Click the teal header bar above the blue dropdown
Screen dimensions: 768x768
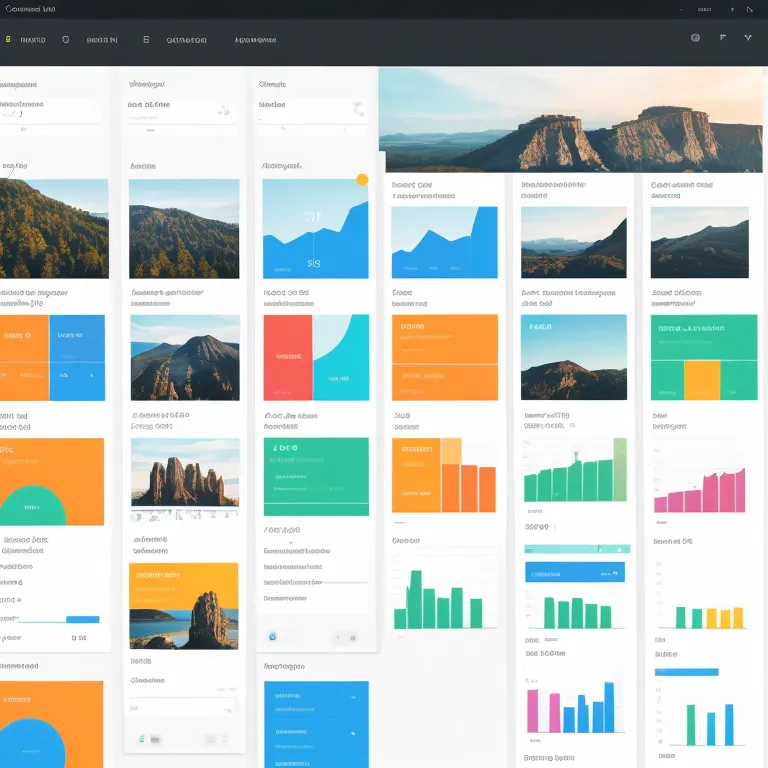tap(576, 548)
